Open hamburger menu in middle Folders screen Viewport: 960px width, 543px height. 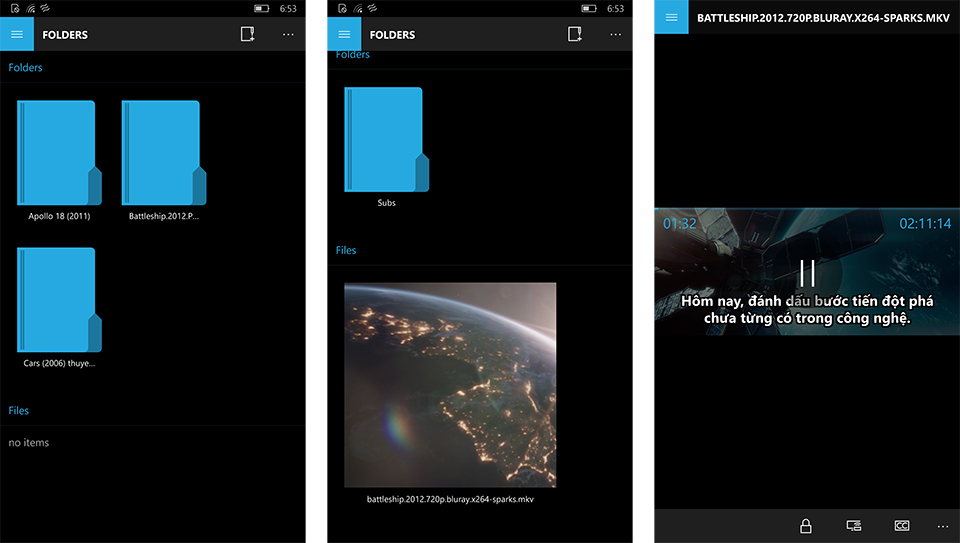point(344,34)
